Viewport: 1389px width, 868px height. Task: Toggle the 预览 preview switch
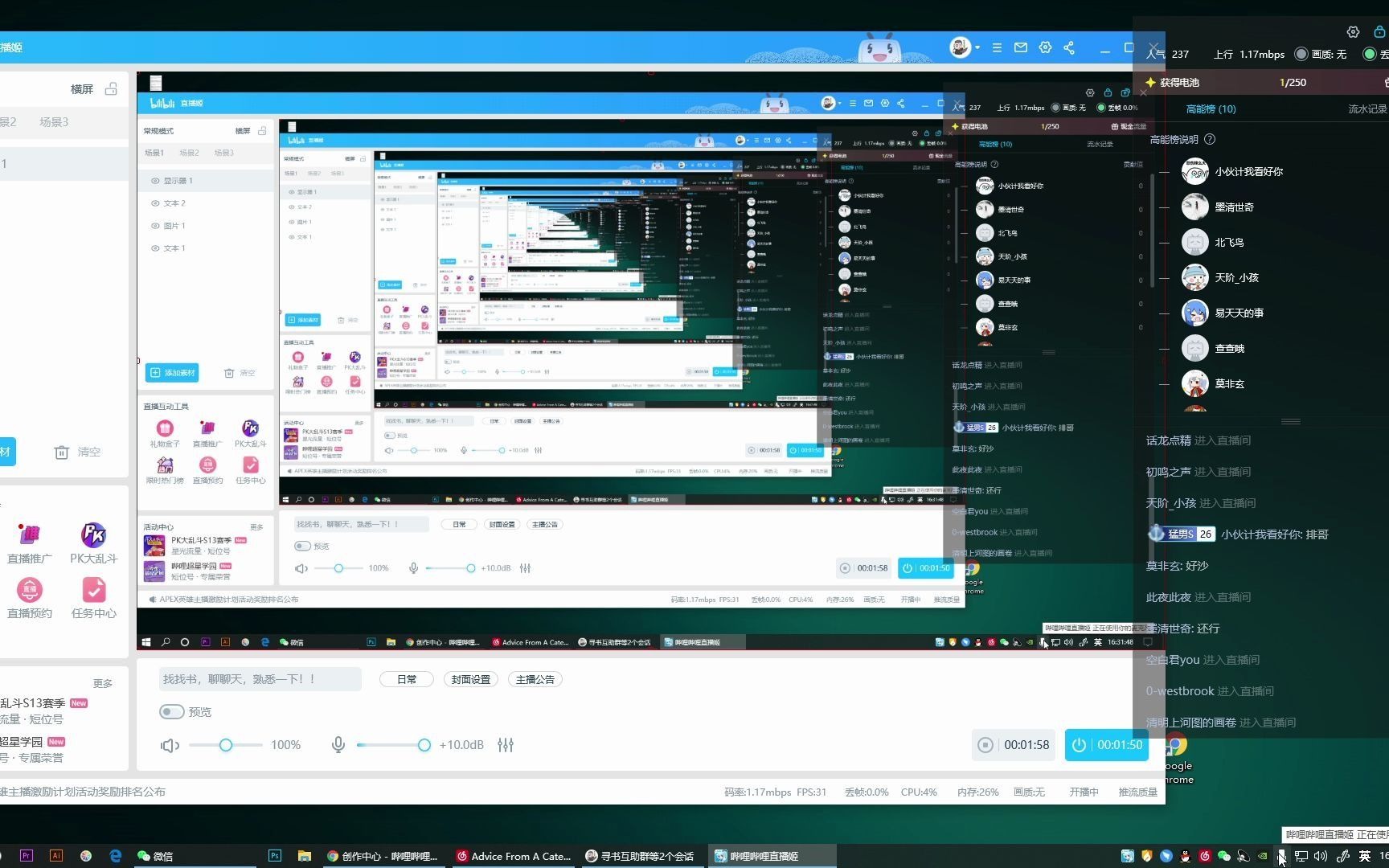click(172, 712)
